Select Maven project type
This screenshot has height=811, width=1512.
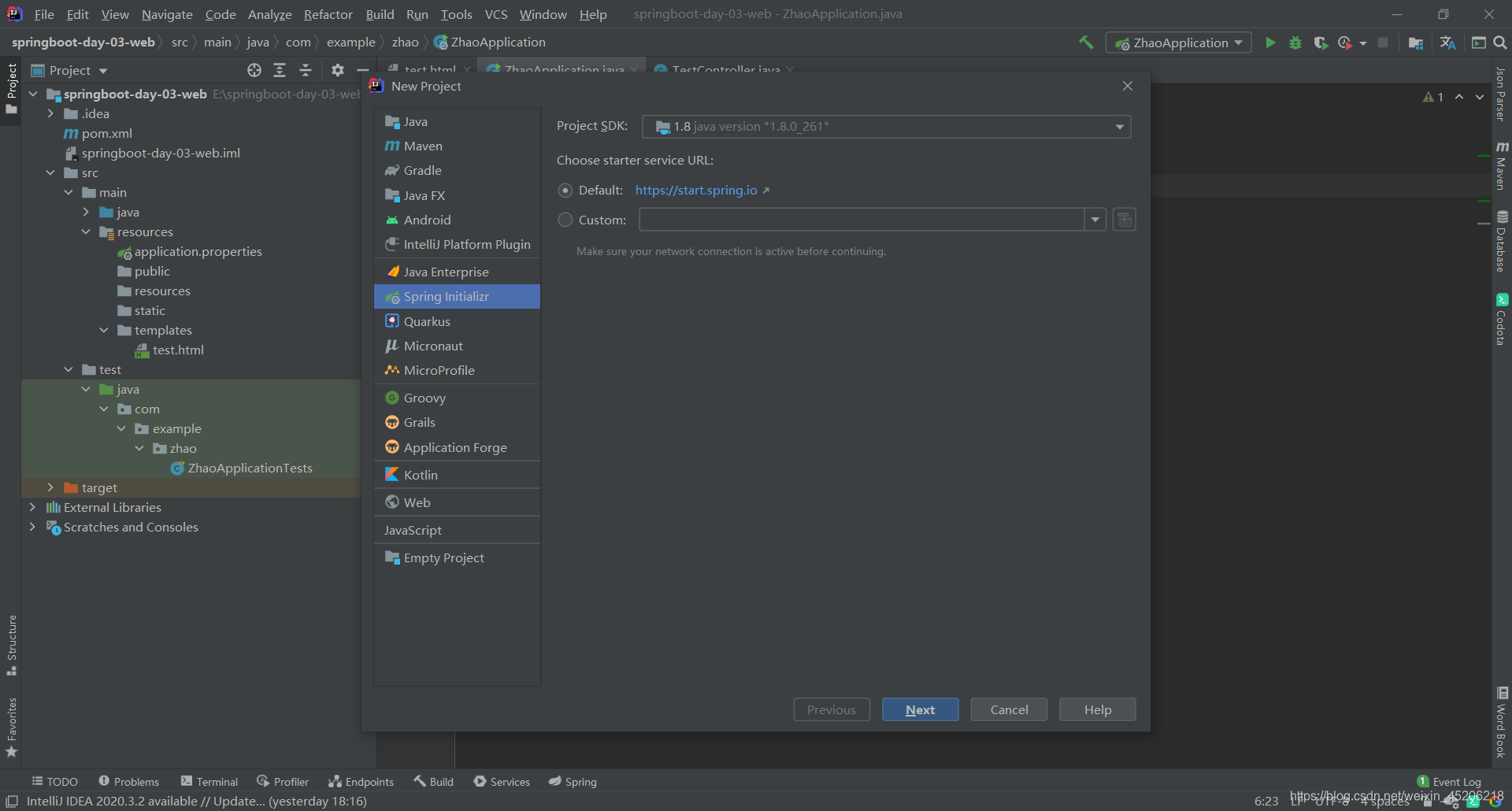point(457,146)
